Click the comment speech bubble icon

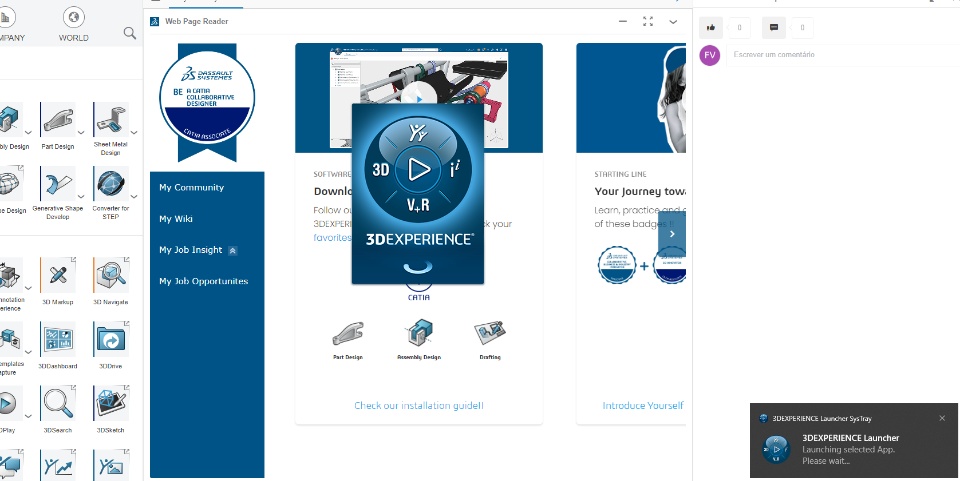click(774, 28)
